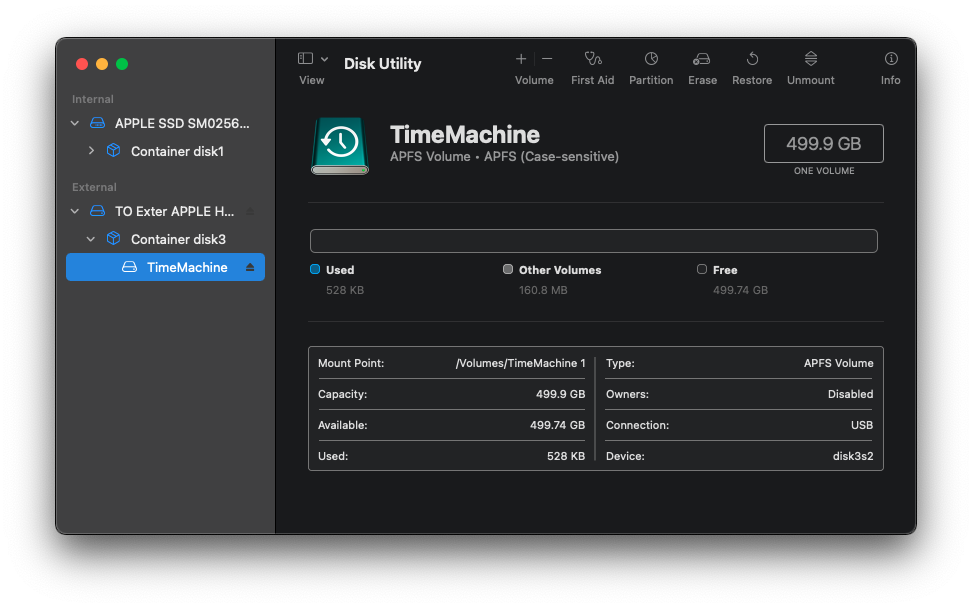Image resolution: width=972 pixels, height=608 pixels.
Task: Click the Owners value Disabled
Action: click(x=850, y=394)
